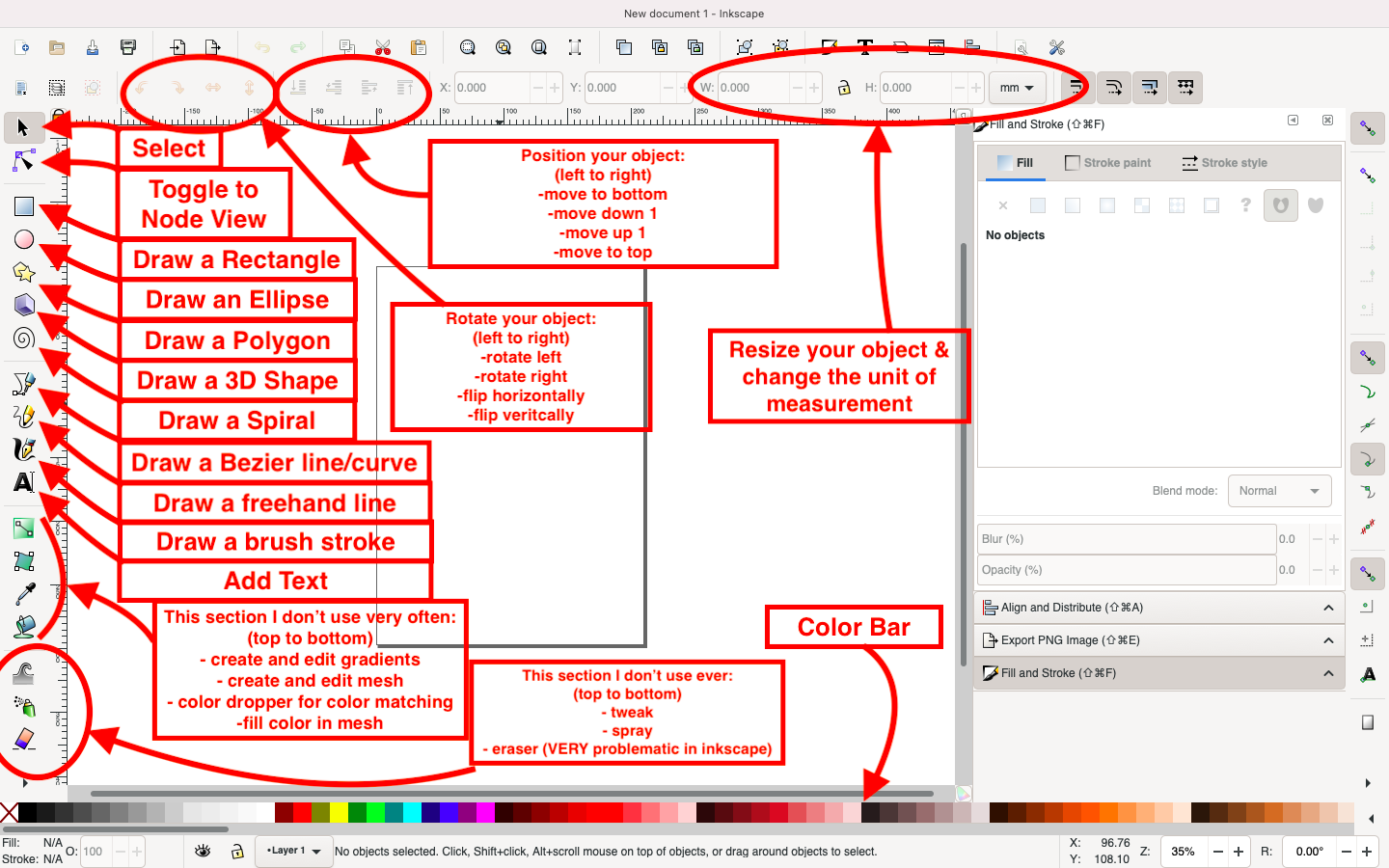Click the zoom-in plus button in status bar
Image resolution: width=1389 pixels, height=868 pixels.
click(1239, 852)
